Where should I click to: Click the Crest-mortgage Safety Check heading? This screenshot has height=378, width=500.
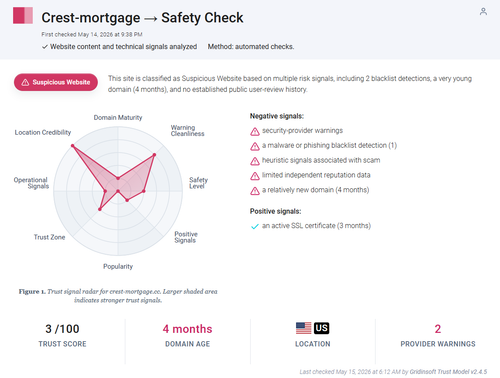point(142,18)
